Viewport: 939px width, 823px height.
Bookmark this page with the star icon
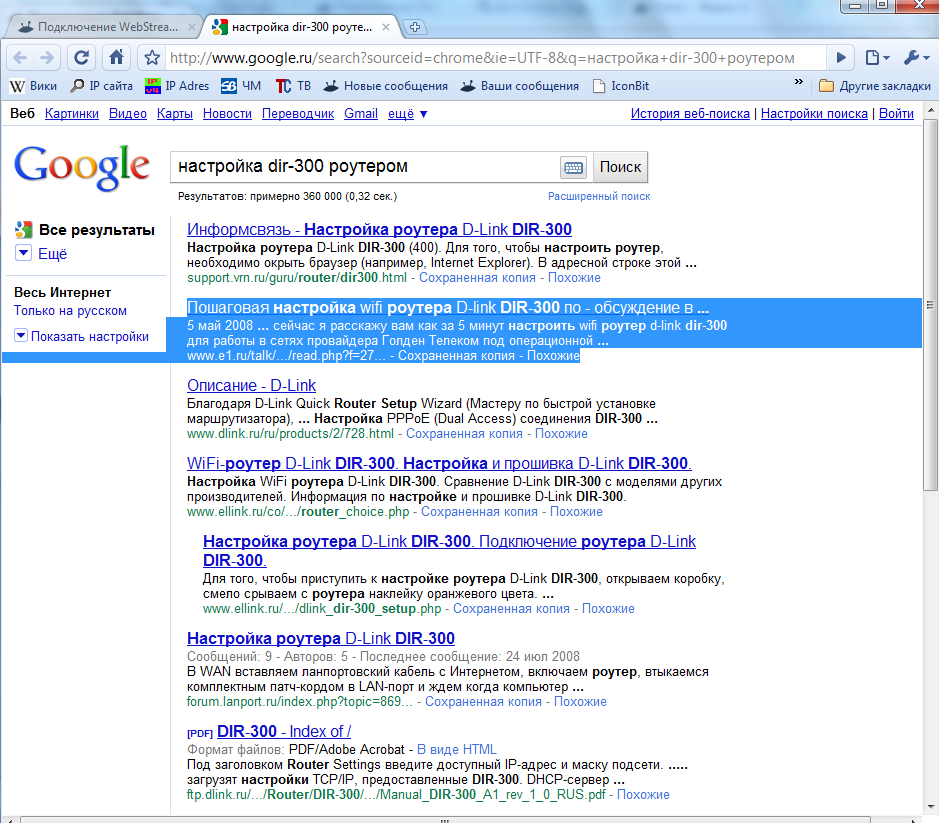point(152,58)
